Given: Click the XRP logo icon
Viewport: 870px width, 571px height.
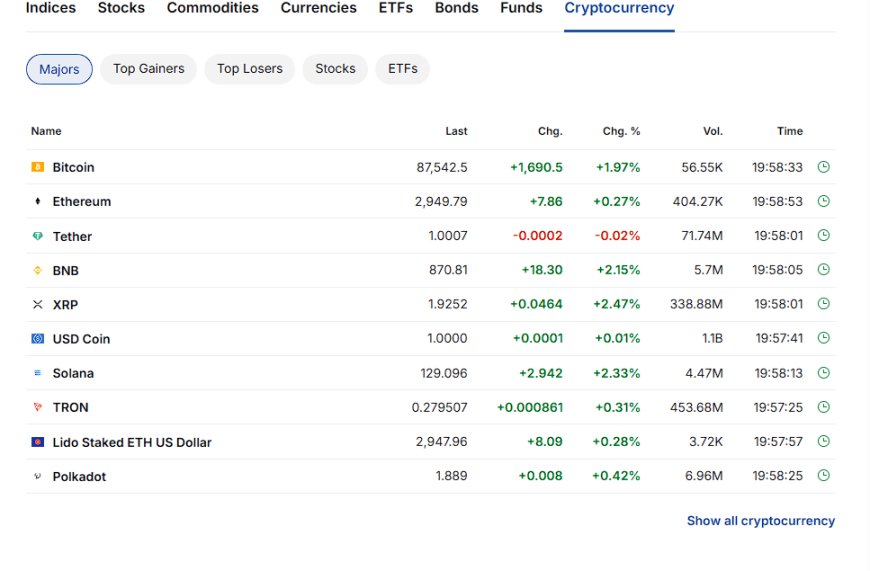Looking at the screenshot, I should point(38,305).
